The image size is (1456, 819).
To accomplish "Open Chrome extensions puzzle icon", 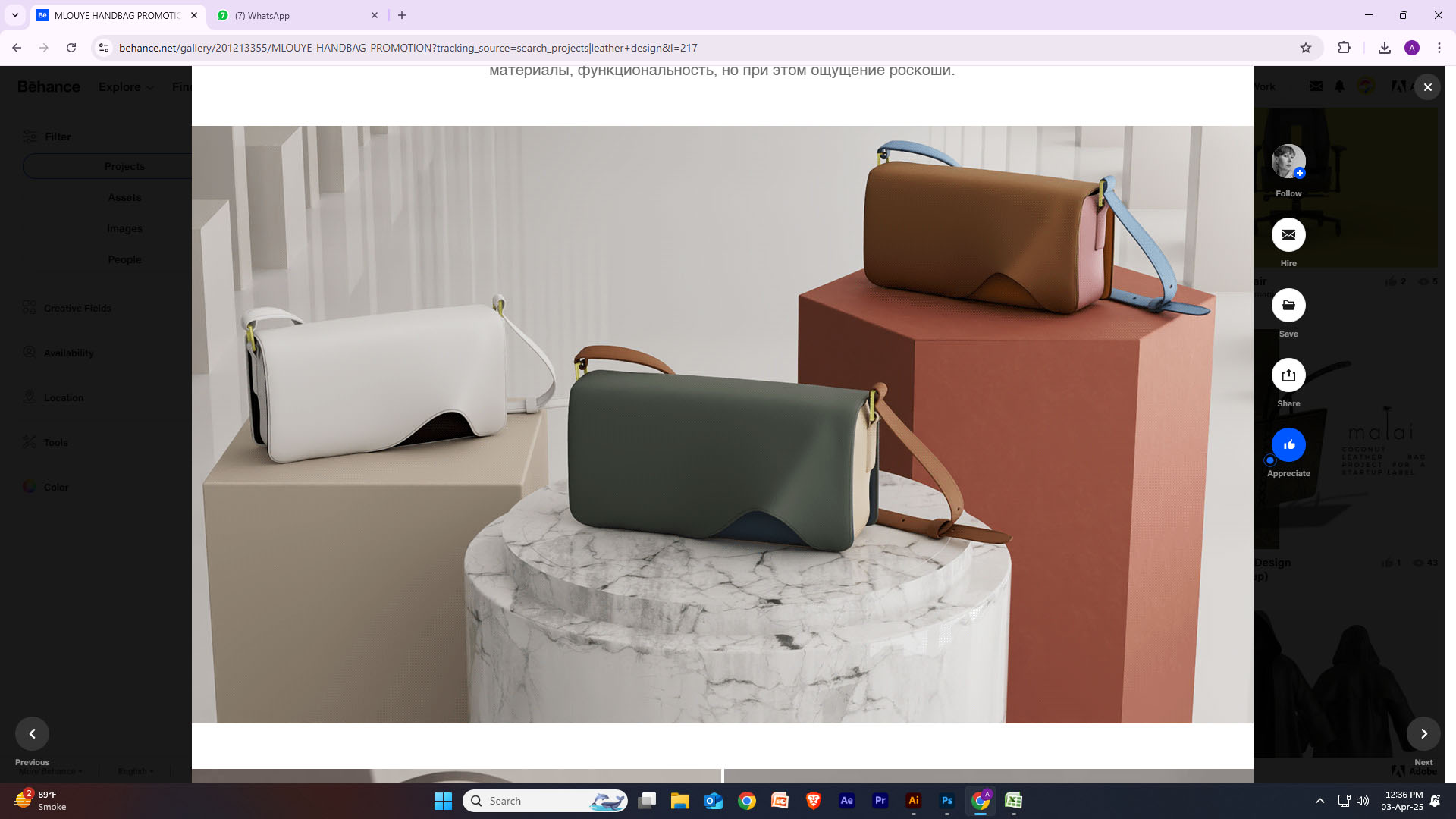I will (1344, 48).
